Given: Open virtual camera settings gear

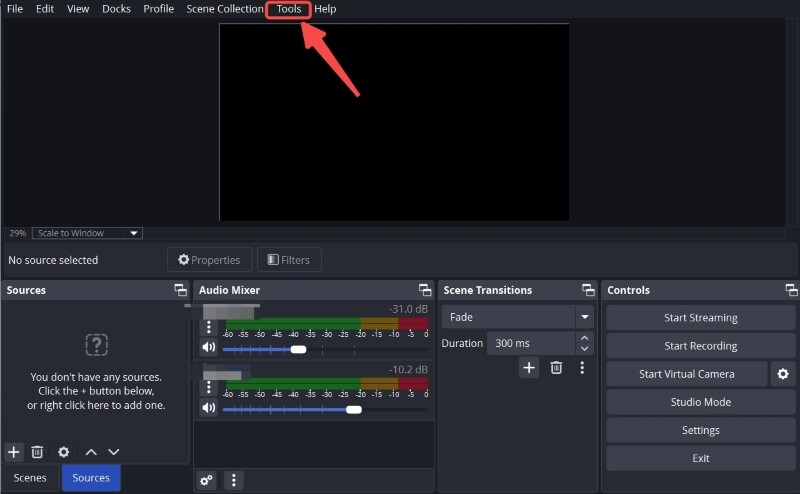Looking at the screenshot, I should click(783, 374).
